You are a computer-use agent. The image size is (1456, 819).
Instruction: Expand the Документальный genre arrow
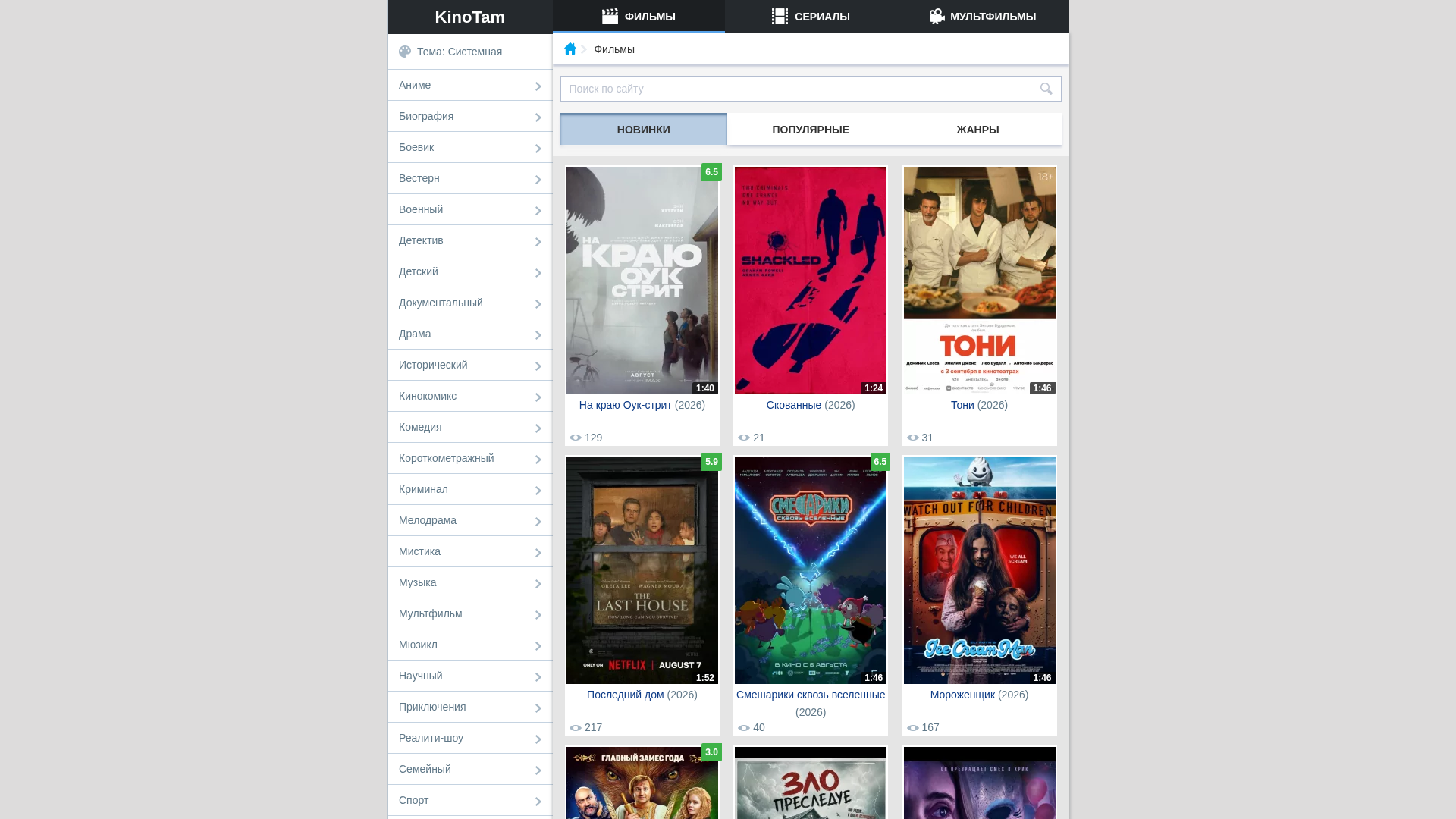click(538, 303)
